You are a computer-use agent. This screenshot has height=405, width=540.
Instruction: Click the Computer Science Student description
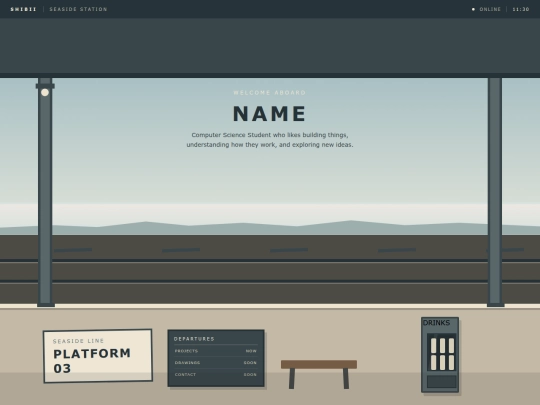point(270,140)
